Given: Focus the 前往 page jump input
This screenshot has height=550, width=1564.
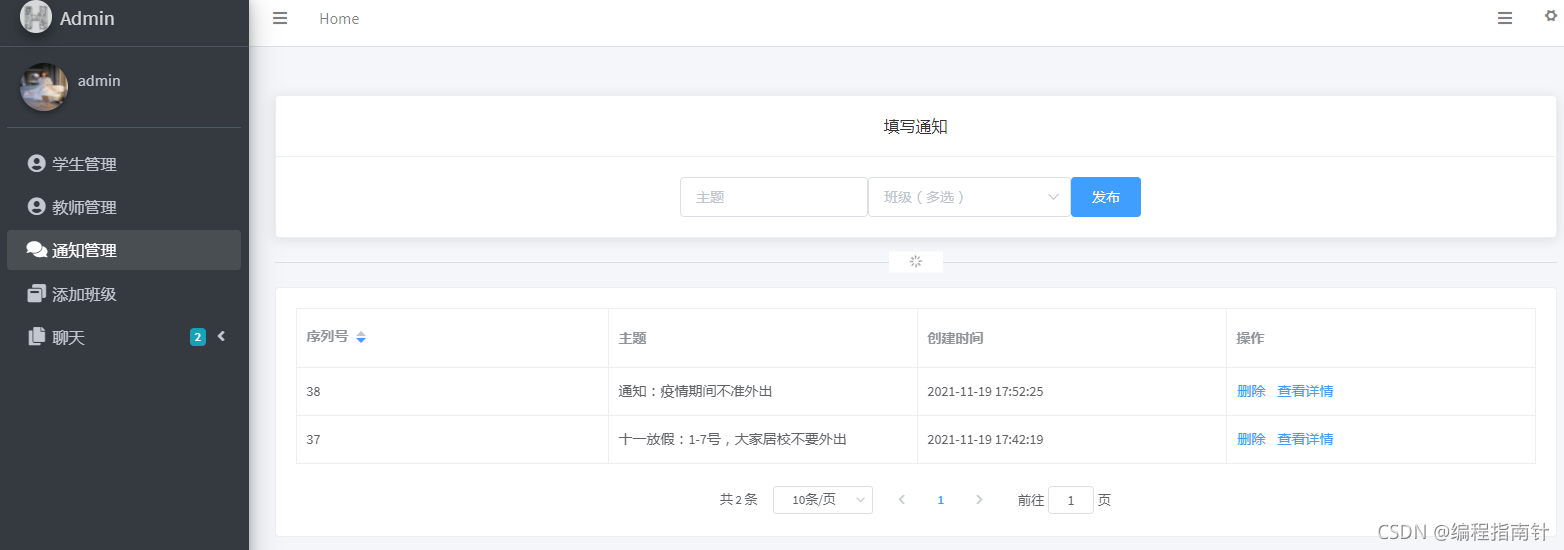Looking at the screenshot, I should 1070,500.
